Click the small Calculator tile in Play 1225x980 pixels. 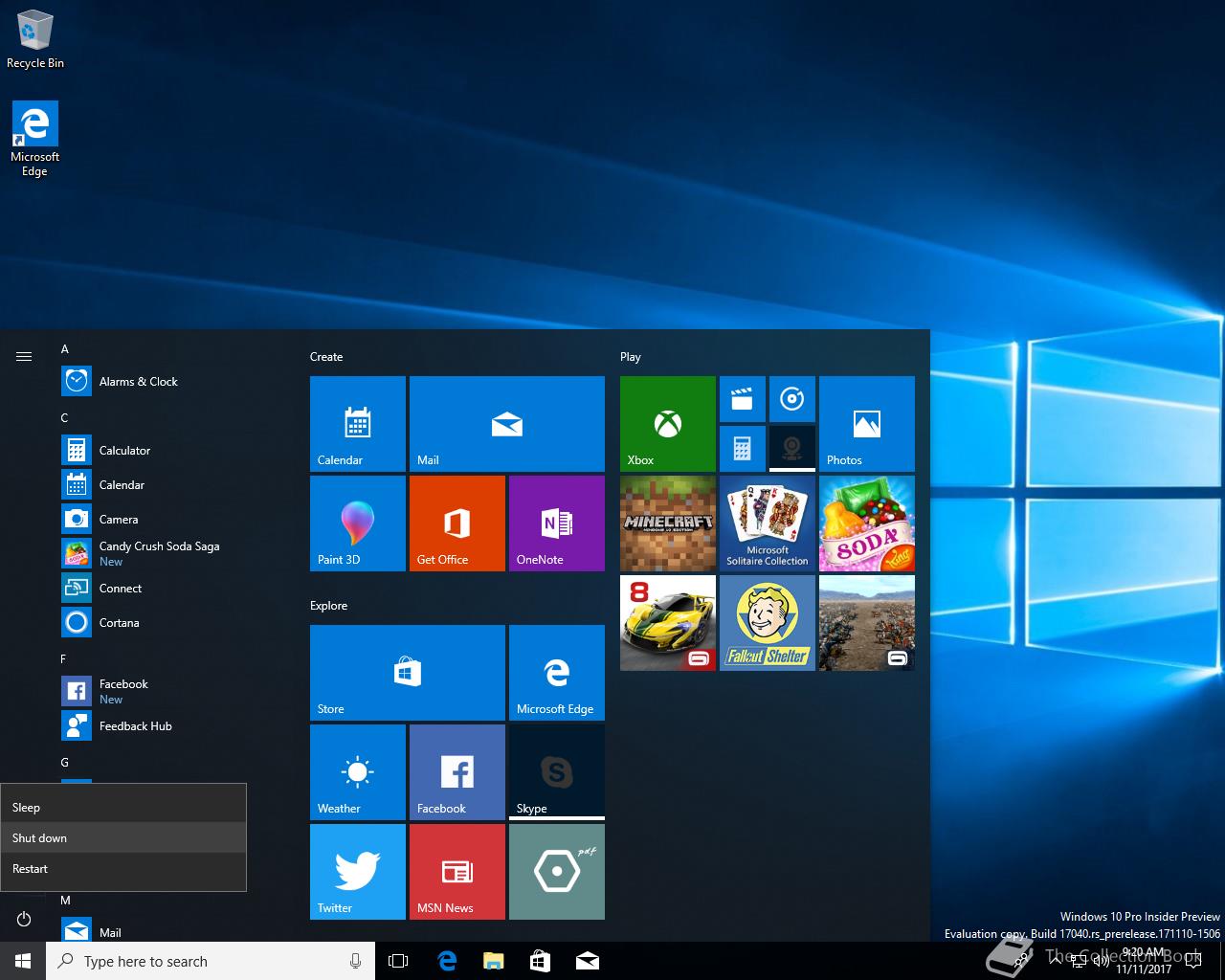pos(743,449)
